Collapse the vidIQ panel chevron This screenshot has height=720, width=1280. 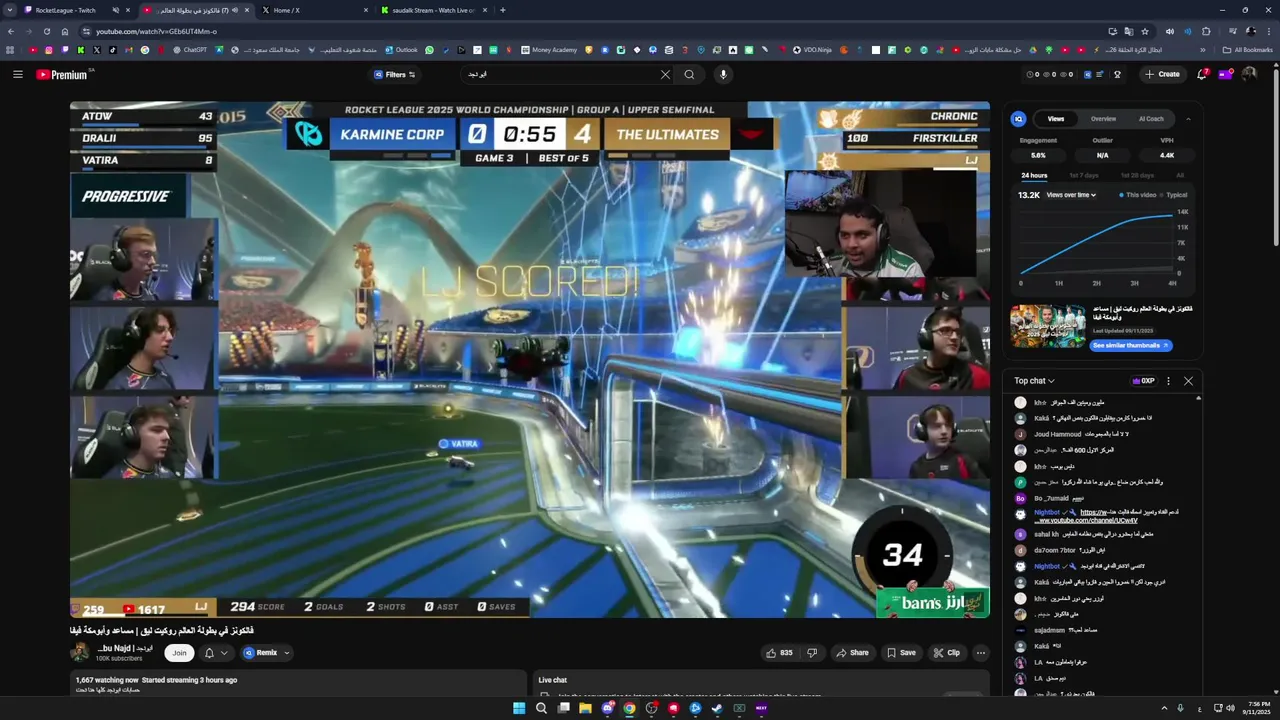(1188, 119)
